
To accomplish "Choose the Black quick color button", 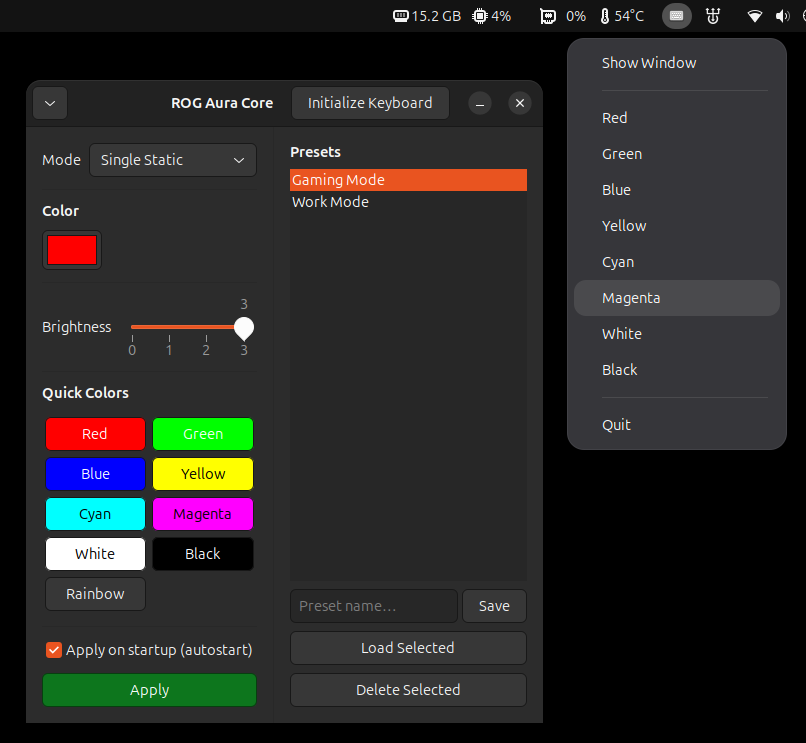I will click(x=203, y=554).
